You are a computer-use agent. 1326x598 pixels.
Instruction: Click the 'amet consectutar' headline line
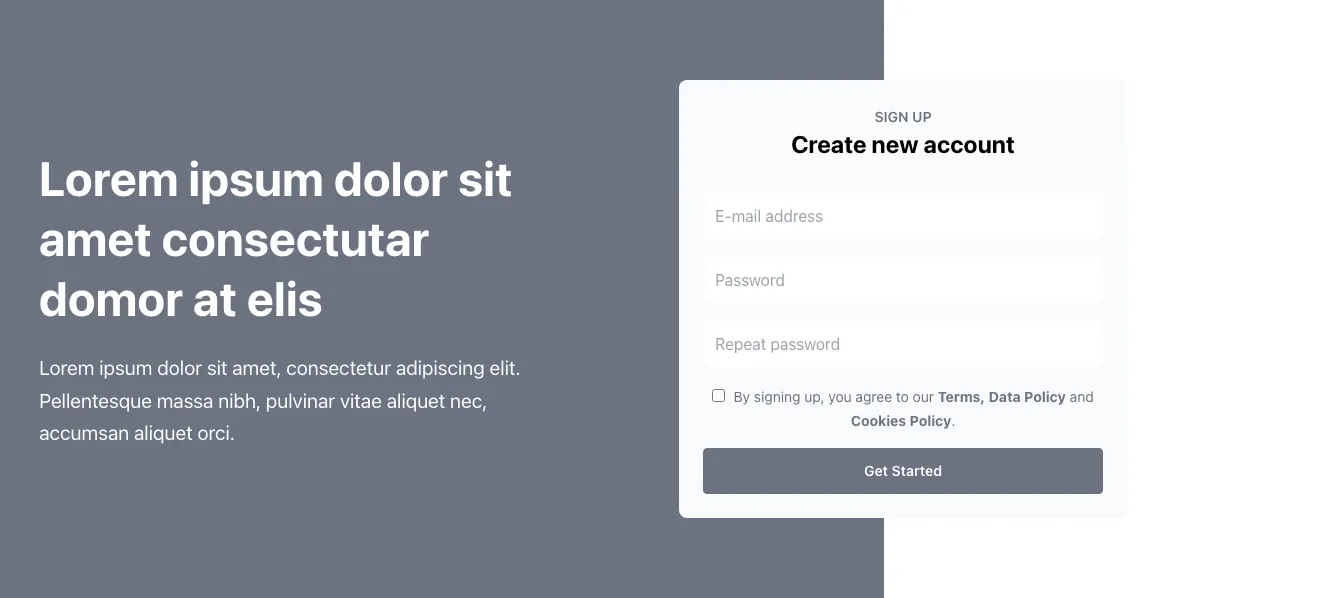[x=233, y=240]
